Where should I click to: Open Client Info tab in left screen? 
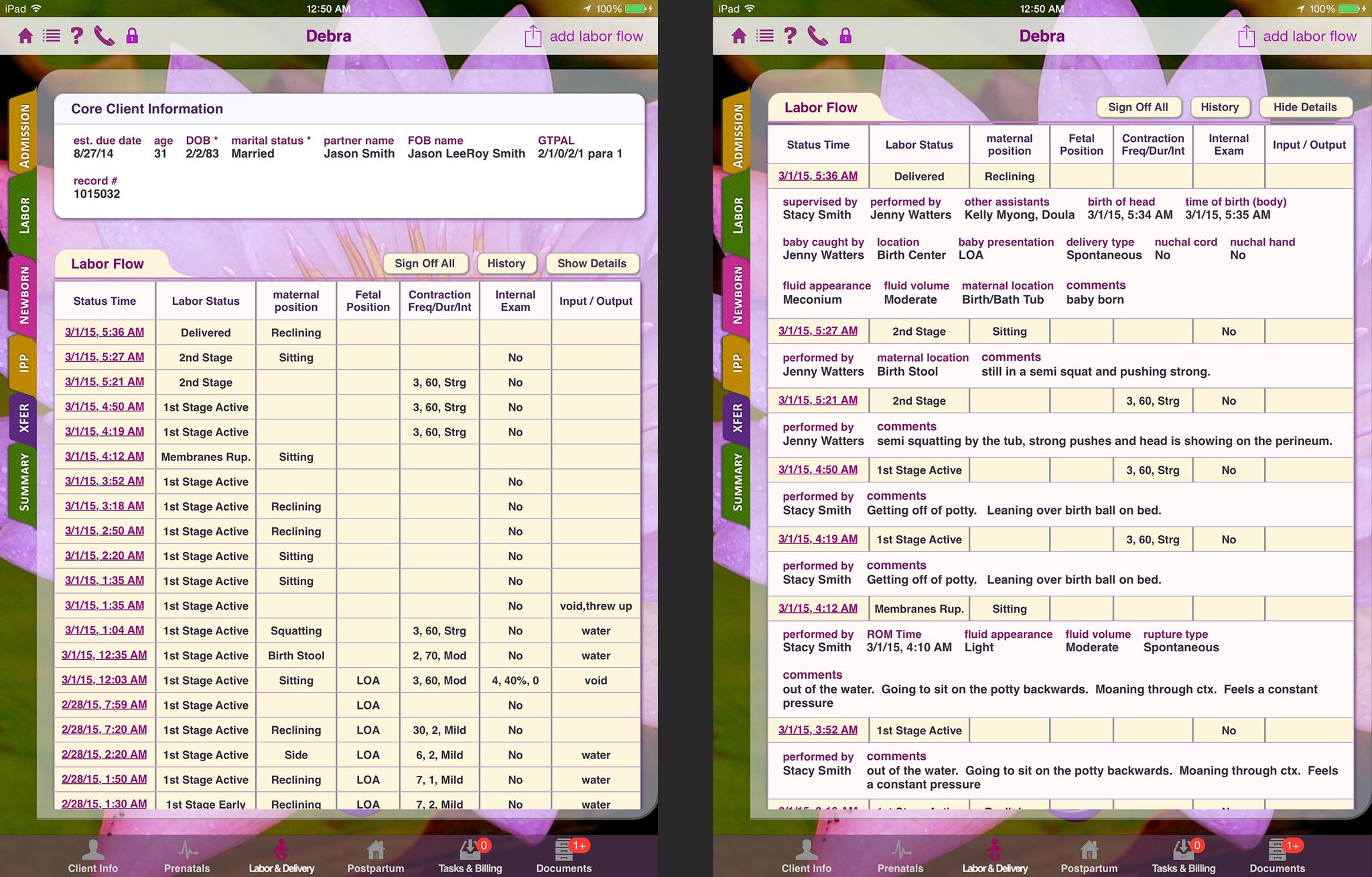pyautogui.click(x=93, y=856)
